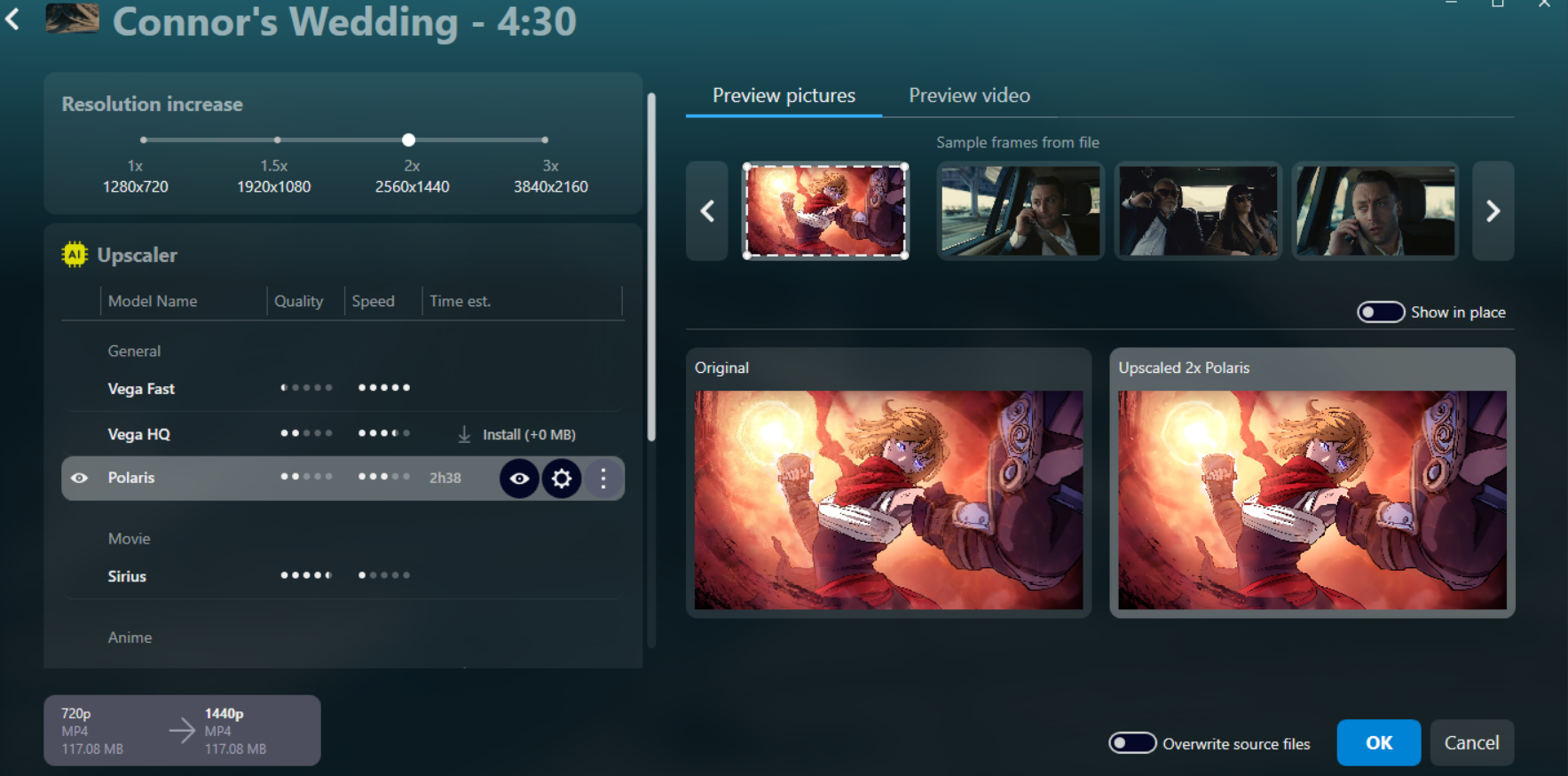Viewport: 1568px width, 776px height.
Task: Show next sample frames
Action: click(1493, 211)
